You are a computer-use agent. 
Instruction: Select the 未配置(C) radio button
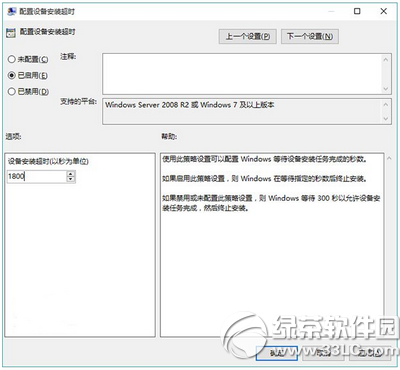pyautogui.click(x=28, y=59)
